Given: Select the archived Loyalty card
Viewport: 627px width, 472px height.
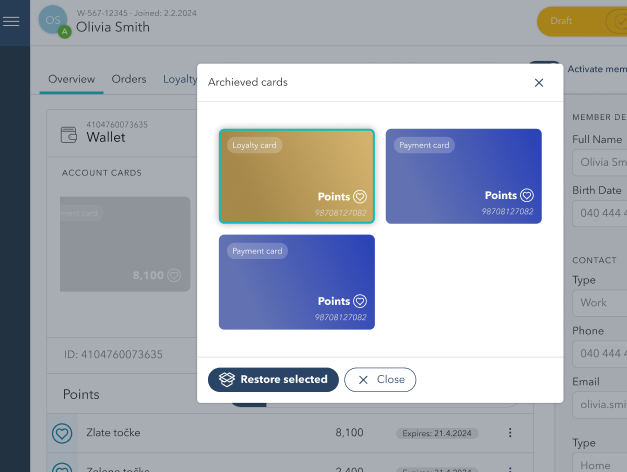Looking at the screenshot, I should click(297, 176).
